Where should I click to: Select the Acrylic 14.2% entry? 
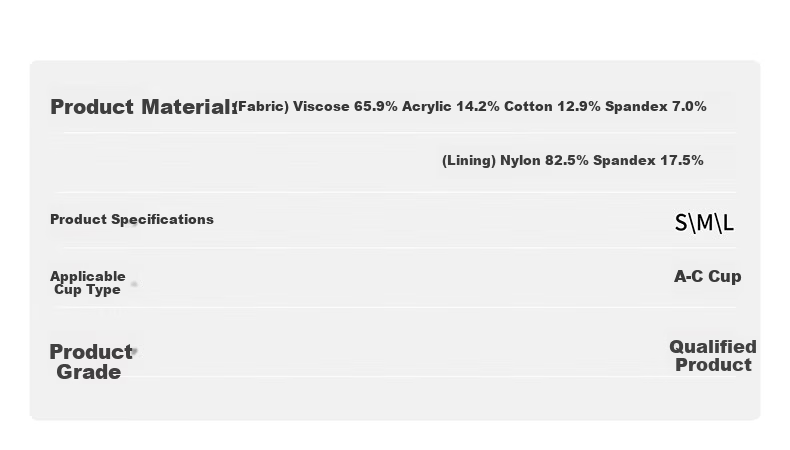(450, 106)
